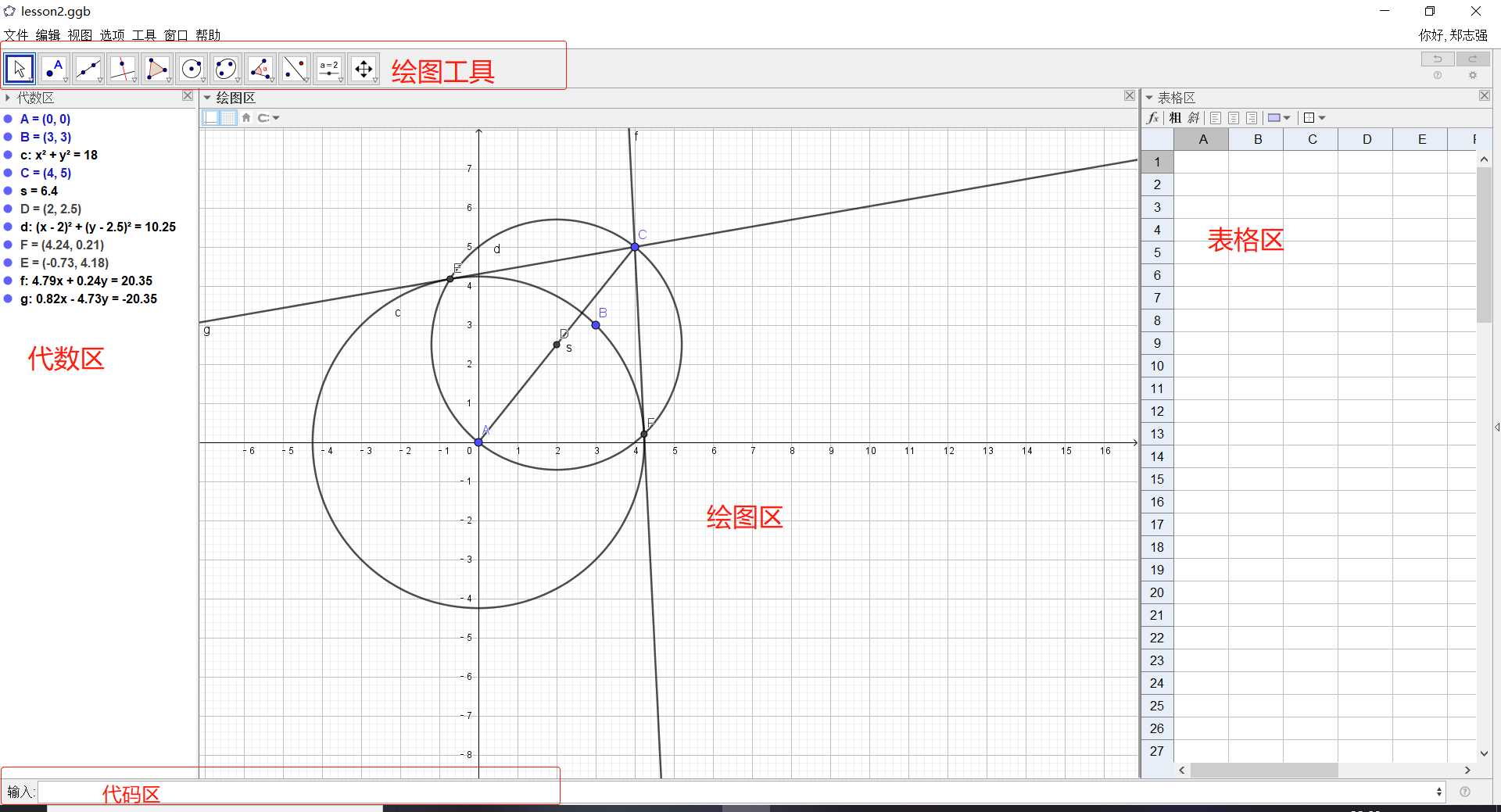The width and height of the screenshot is (1501, 812).
Task: Open the 工具 menu
Action: (144, 35)
